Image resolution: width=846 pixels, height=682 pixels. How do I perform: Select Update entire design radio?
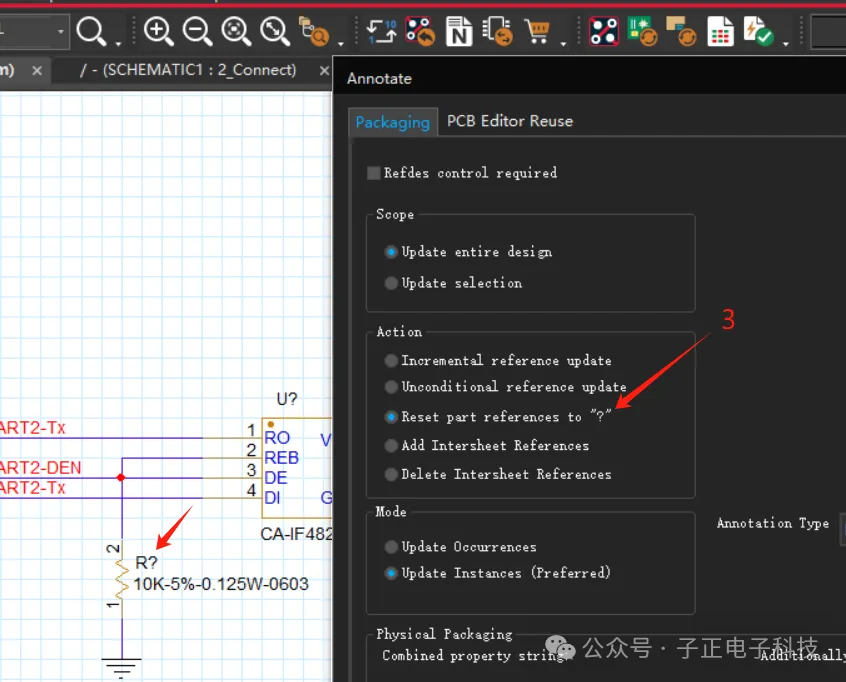391,252
